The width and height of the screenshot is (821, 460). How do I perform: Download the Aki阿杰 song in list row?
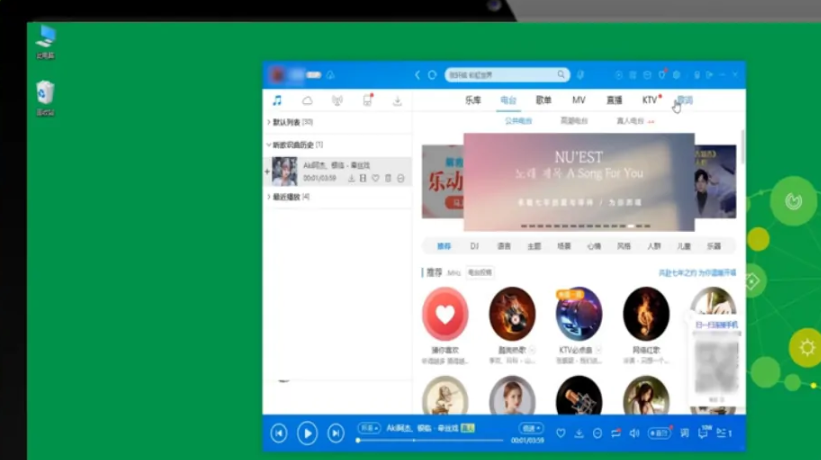click(x=351, y=178)
